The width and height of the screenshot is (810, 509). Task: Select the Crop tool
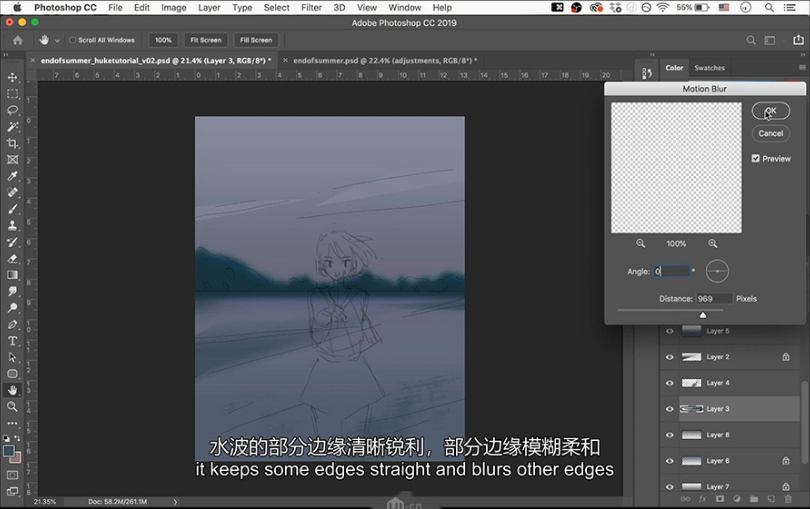click(x=12, y=144)
